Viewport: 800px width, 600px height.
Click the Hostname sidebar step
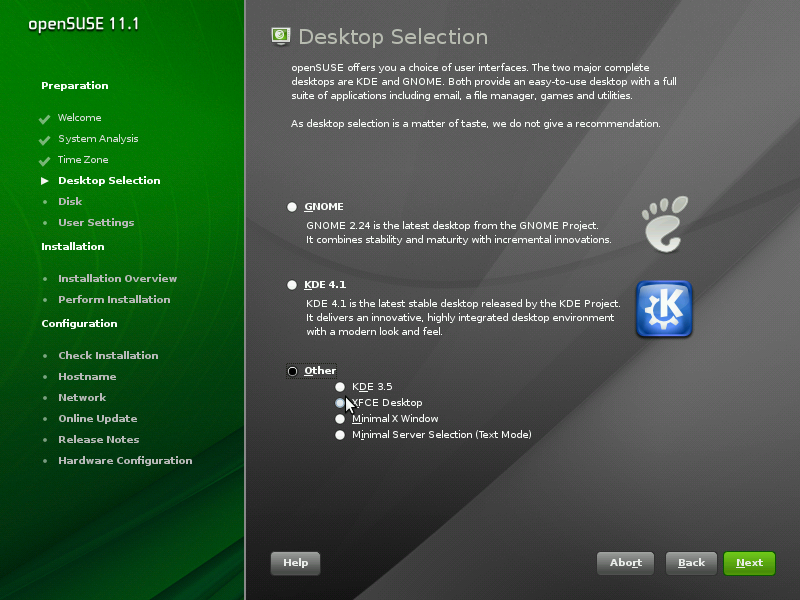tap(87, 377)
